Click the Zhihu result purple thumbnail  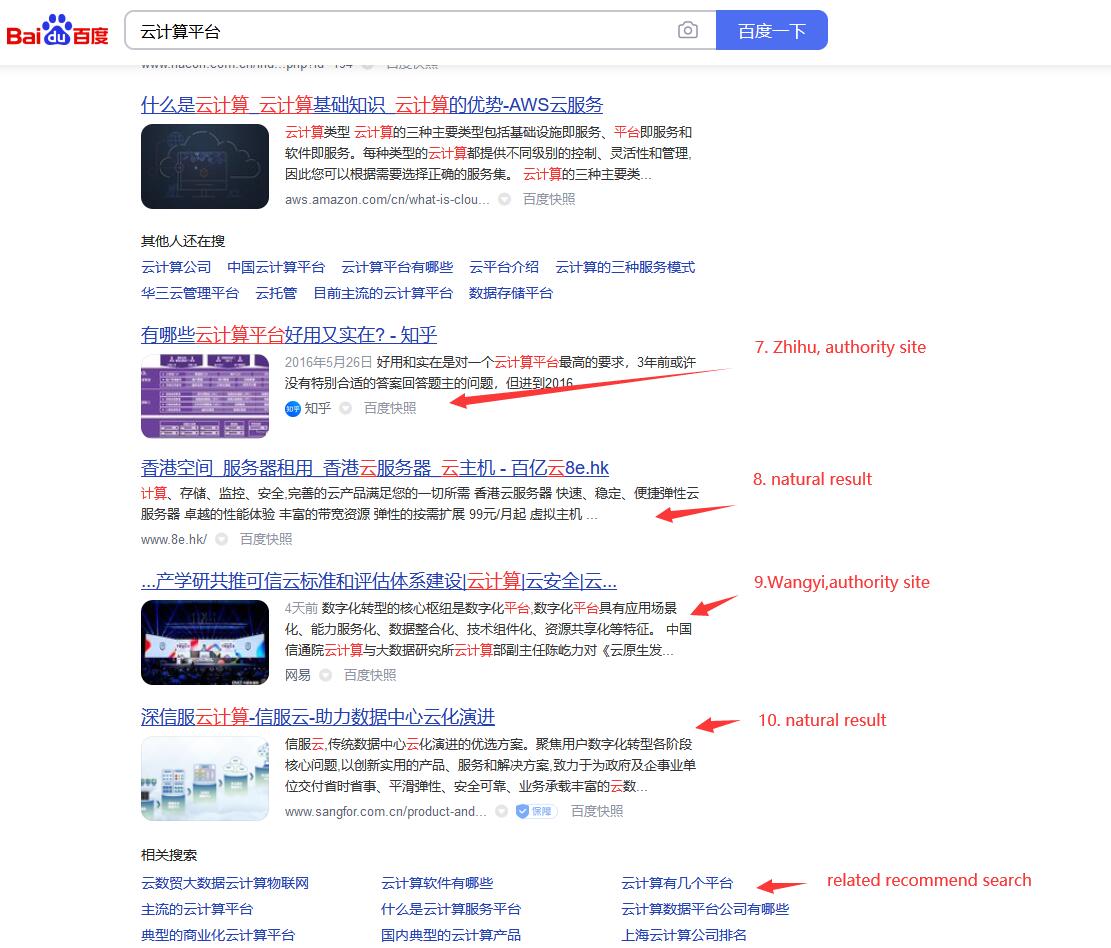(205, 396)
